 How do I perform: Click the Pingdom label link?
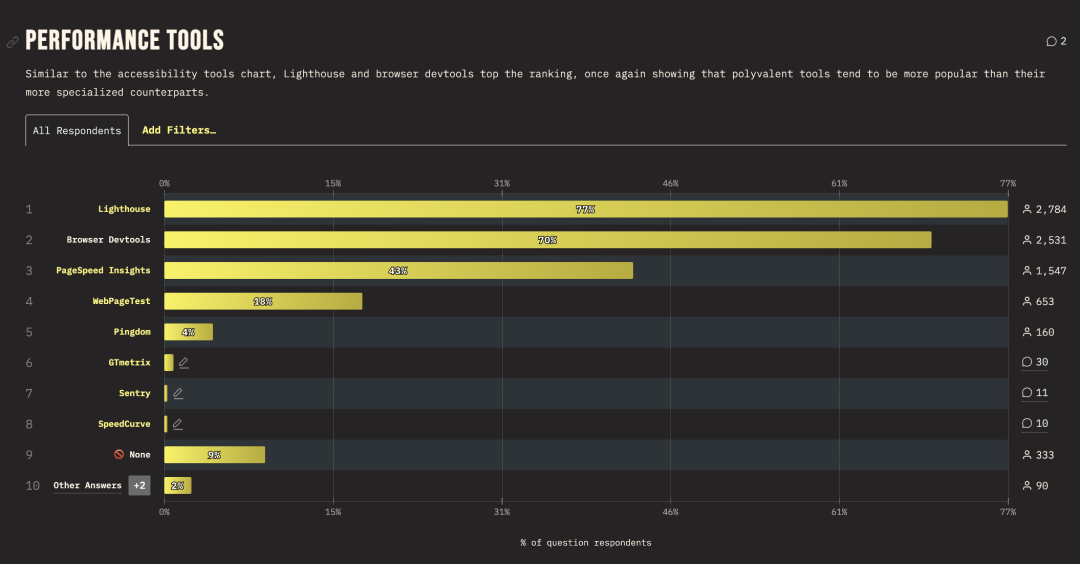[132, 332]
